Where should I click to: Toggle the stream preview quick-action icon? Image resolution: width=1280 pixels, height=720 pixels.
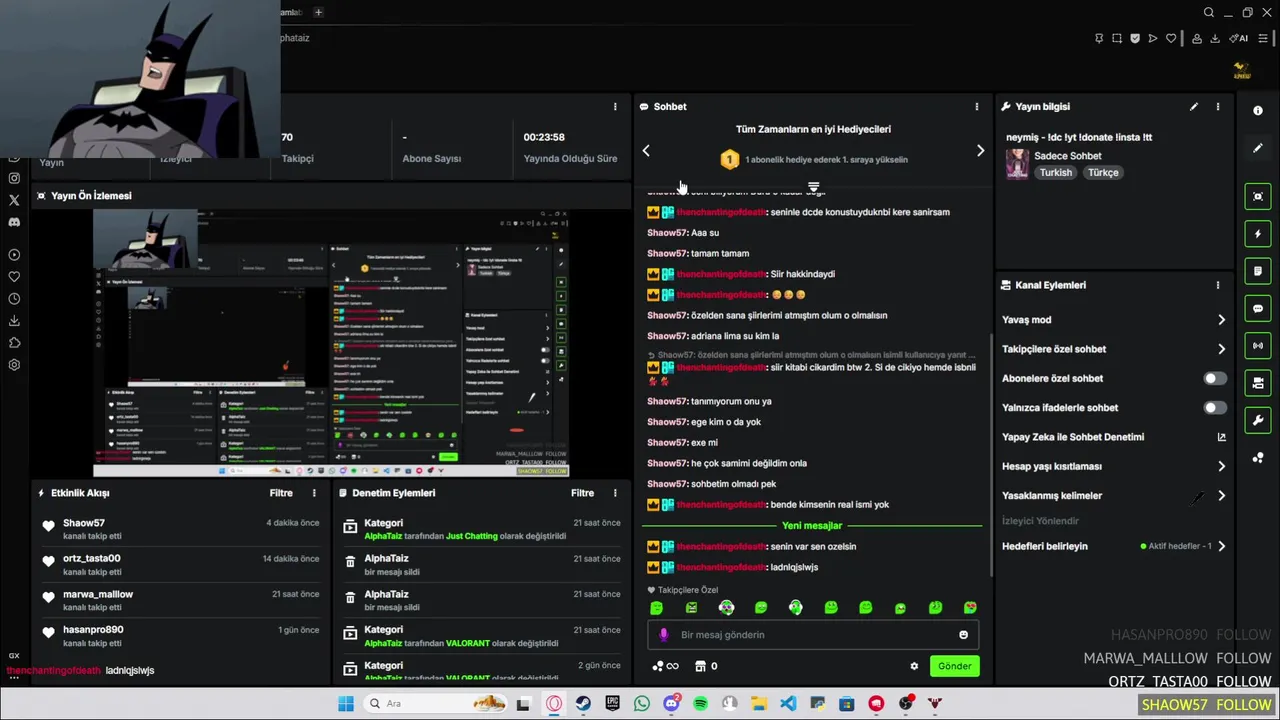point(1258,196)
